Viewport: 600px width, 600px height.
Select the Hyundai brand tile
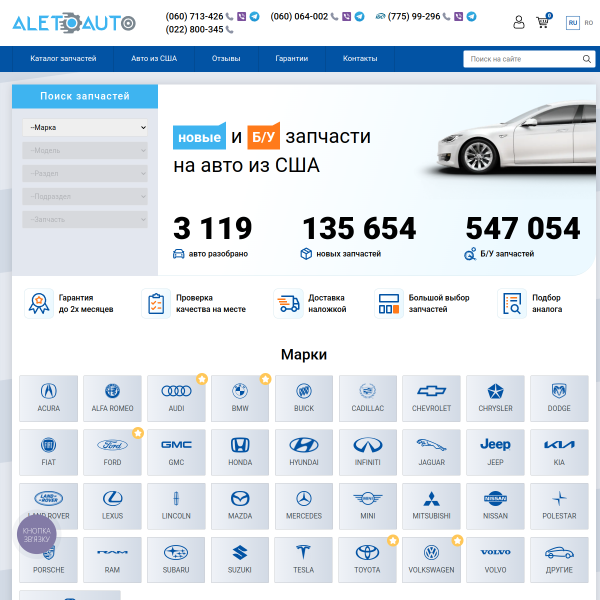(304, 452)
